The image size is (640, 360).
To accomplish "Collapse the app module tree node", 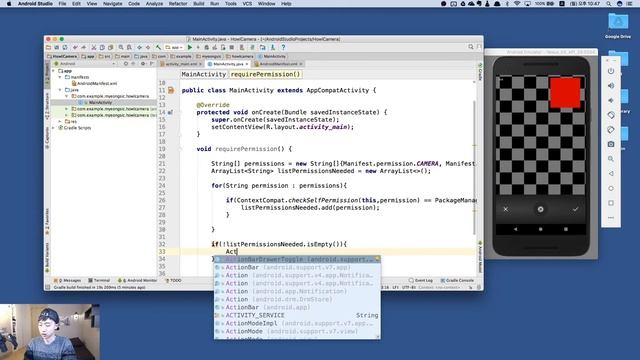I will (53, 71).
